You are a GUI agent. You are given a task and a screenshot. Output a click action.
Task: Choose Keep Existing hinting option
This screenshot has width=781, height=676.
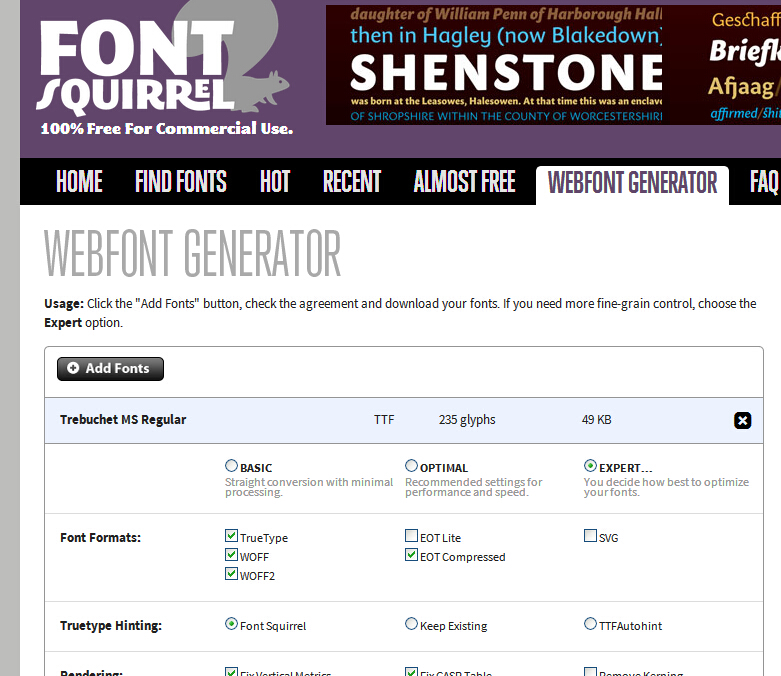pos(411,624)
